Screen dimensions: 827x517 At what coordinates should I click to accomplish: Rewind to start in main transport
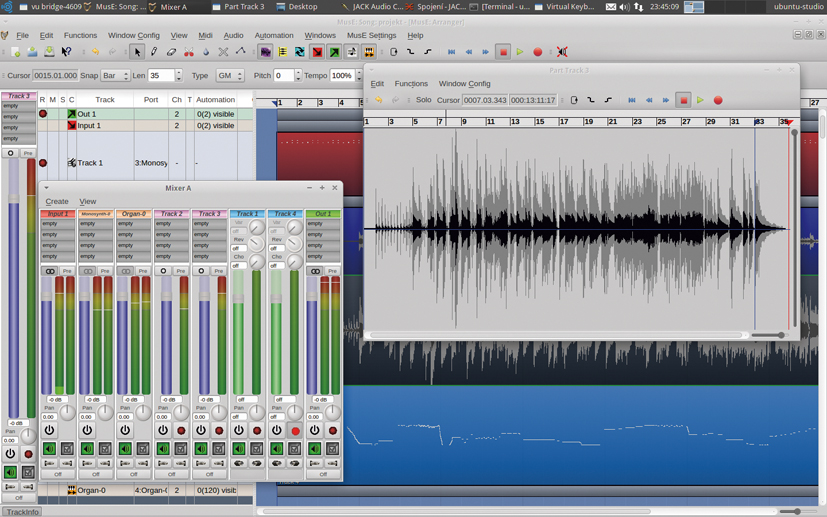(x=451, y=52)
